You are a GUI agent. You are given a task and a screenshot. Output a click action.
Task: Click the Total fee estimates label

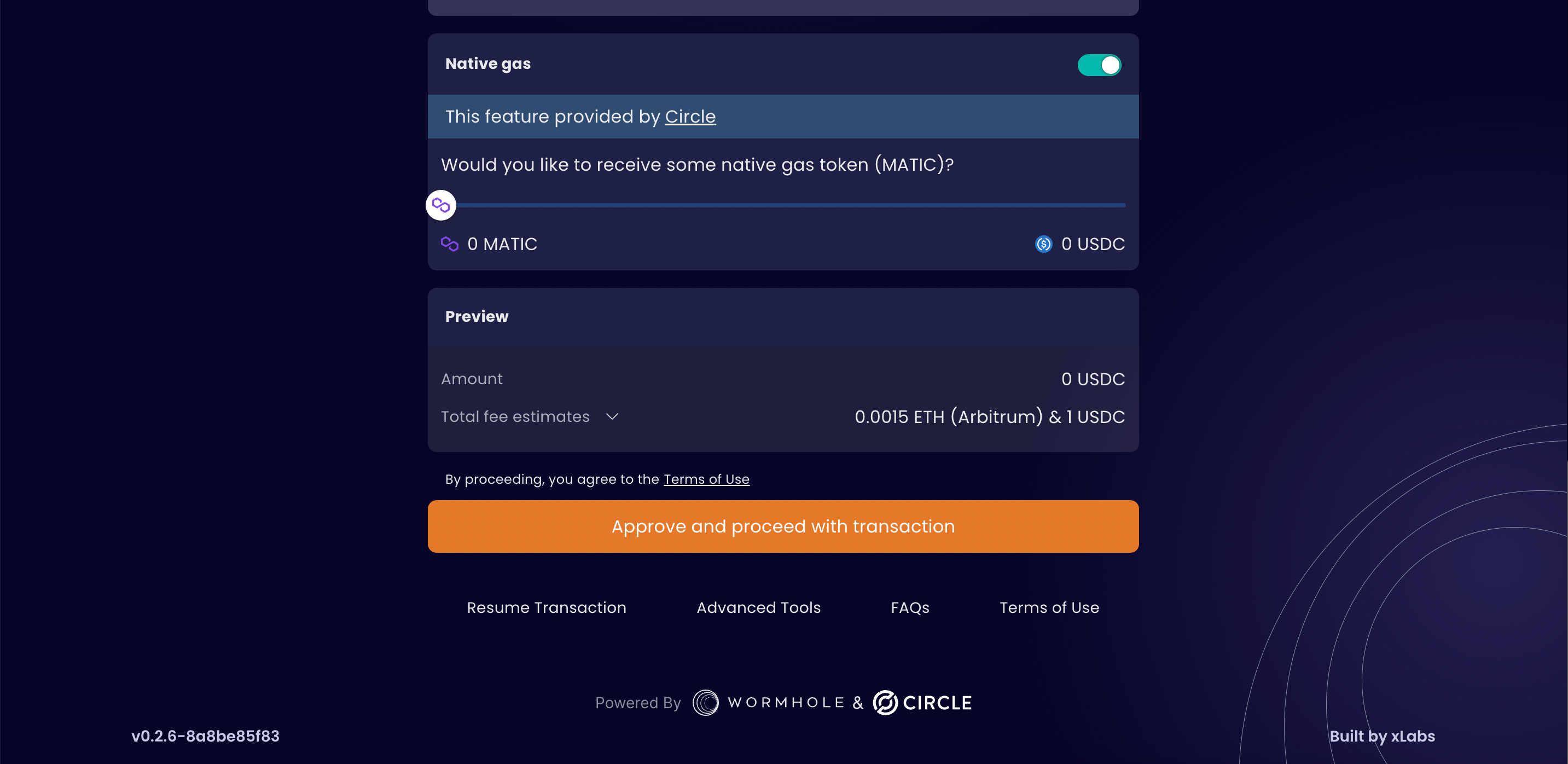[515, 416]
